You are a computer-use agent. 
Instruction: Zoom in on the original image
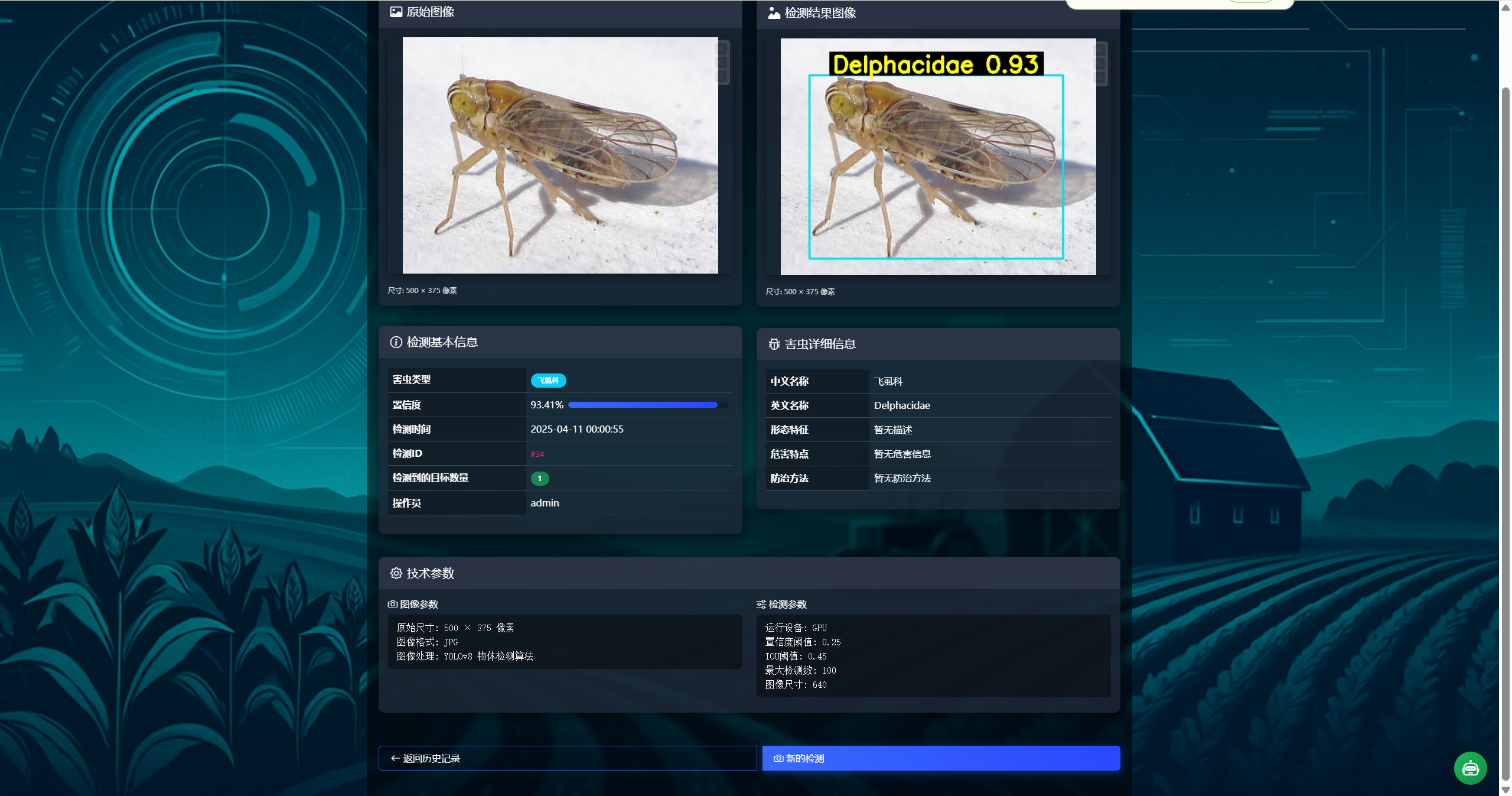722,49
